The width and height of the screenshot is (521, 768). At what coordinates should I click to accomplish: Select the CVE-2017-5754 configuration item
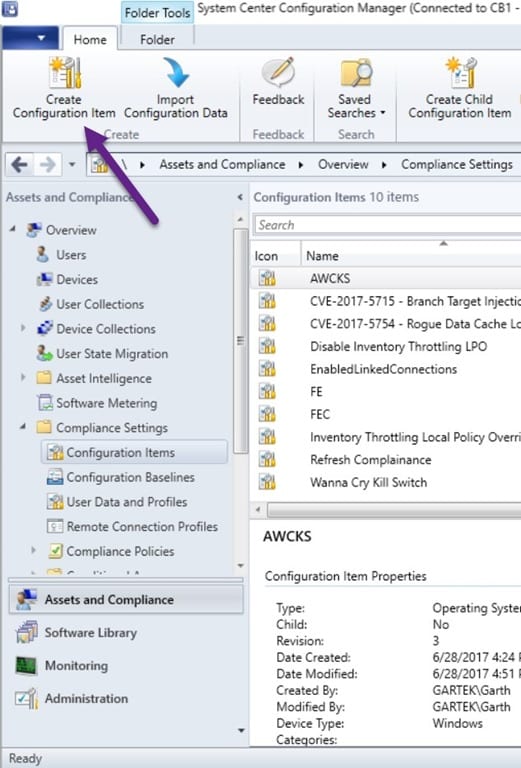click(x=386, y=323)
